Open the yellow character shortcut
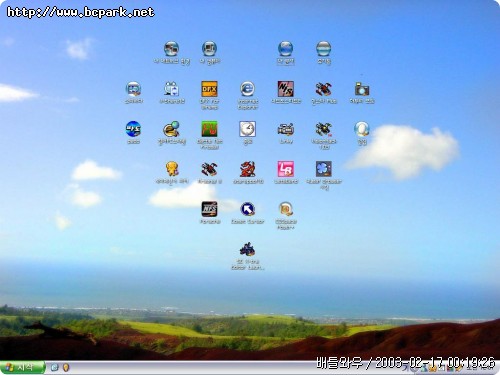 click(172, 169)
